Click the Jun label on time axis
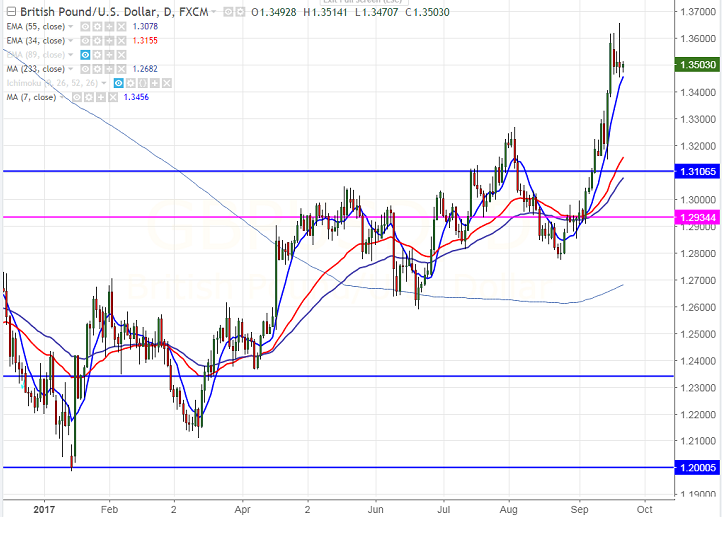This screenshot has height=543, width=725. [375, 510]
